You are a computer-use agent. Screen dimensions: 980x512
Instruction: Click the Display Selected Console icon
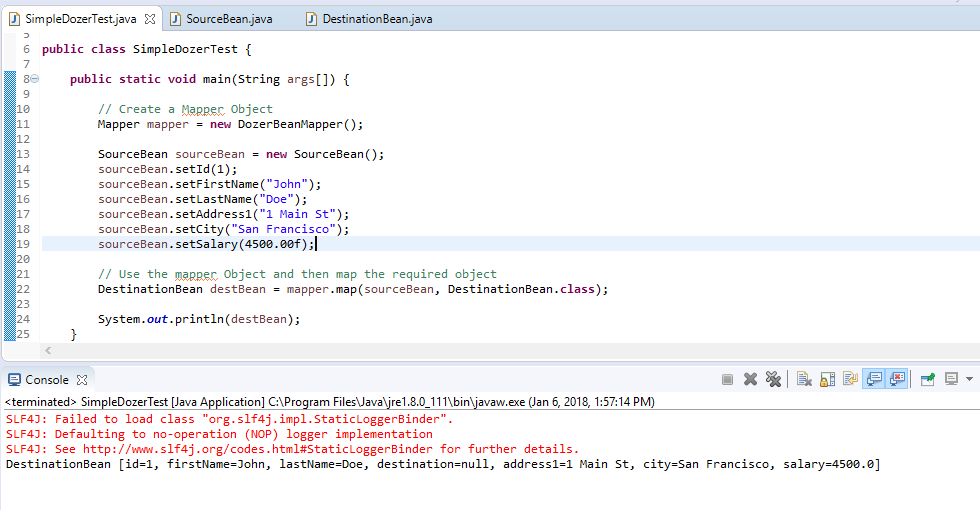951,379
